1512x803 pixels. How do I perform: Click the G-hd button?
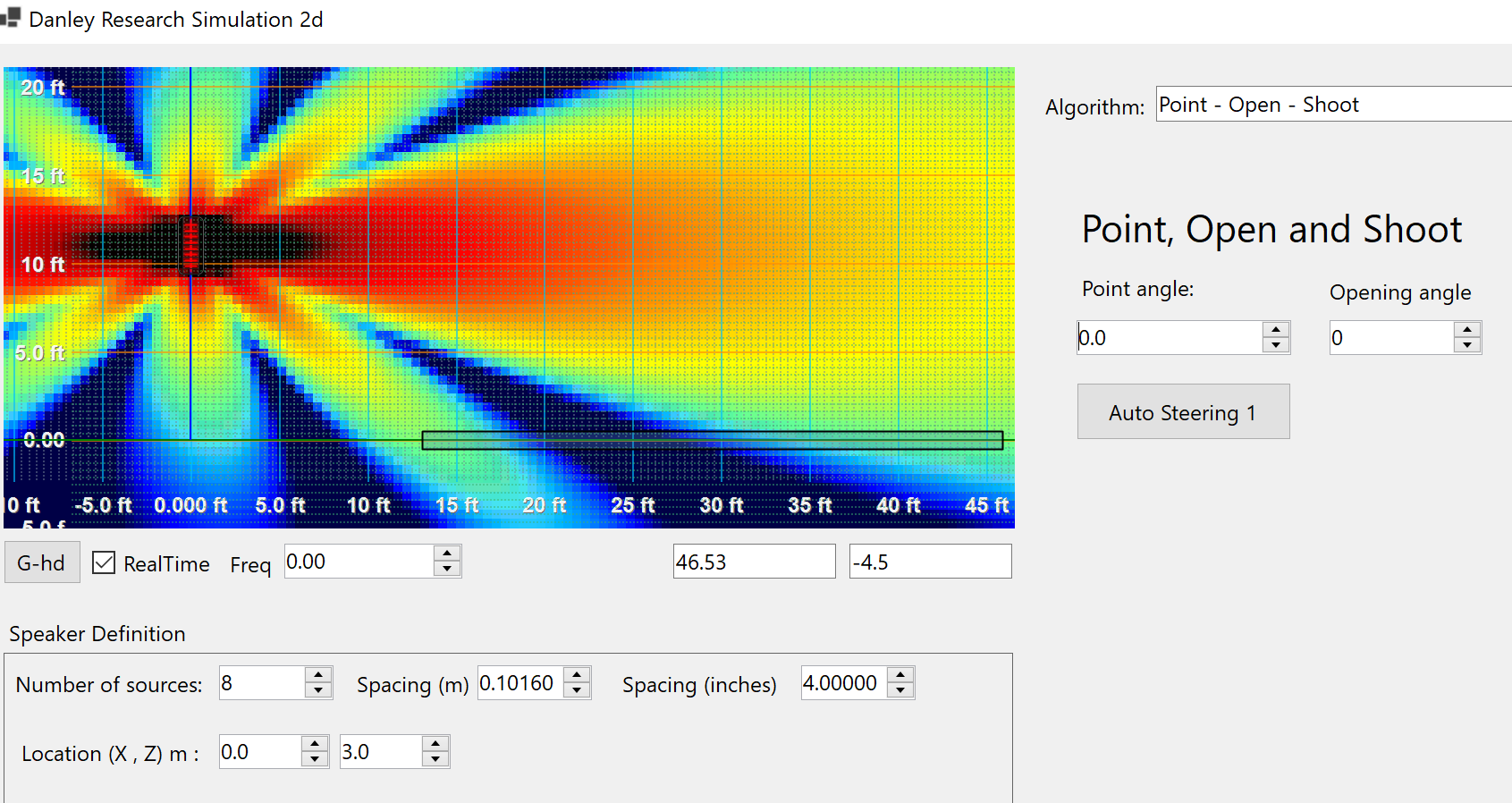42,562
